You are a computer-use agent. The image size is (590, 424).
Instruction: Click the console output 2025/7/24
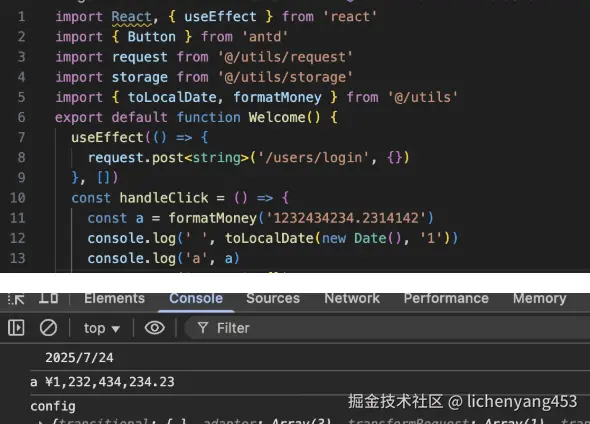(79, 357)
